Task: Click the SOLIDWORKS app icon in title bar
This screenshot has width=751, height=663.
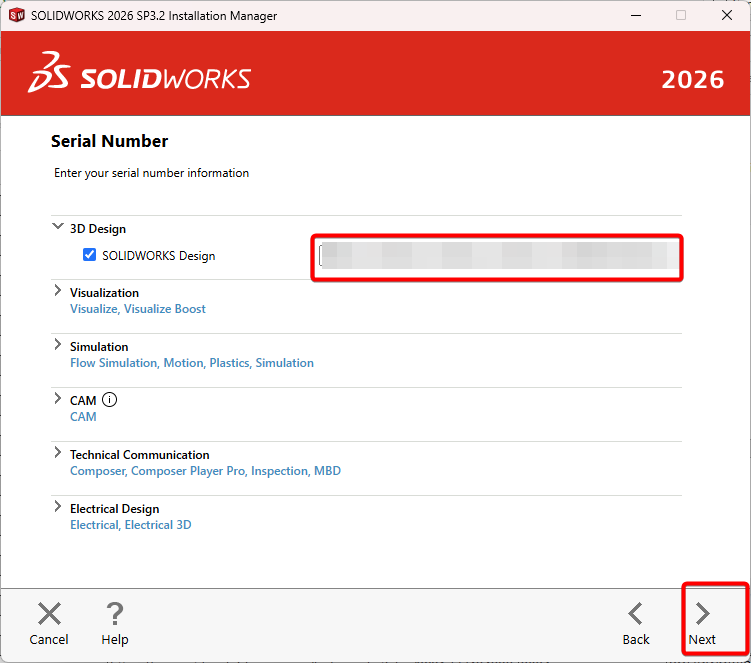Action: point(16,15)
